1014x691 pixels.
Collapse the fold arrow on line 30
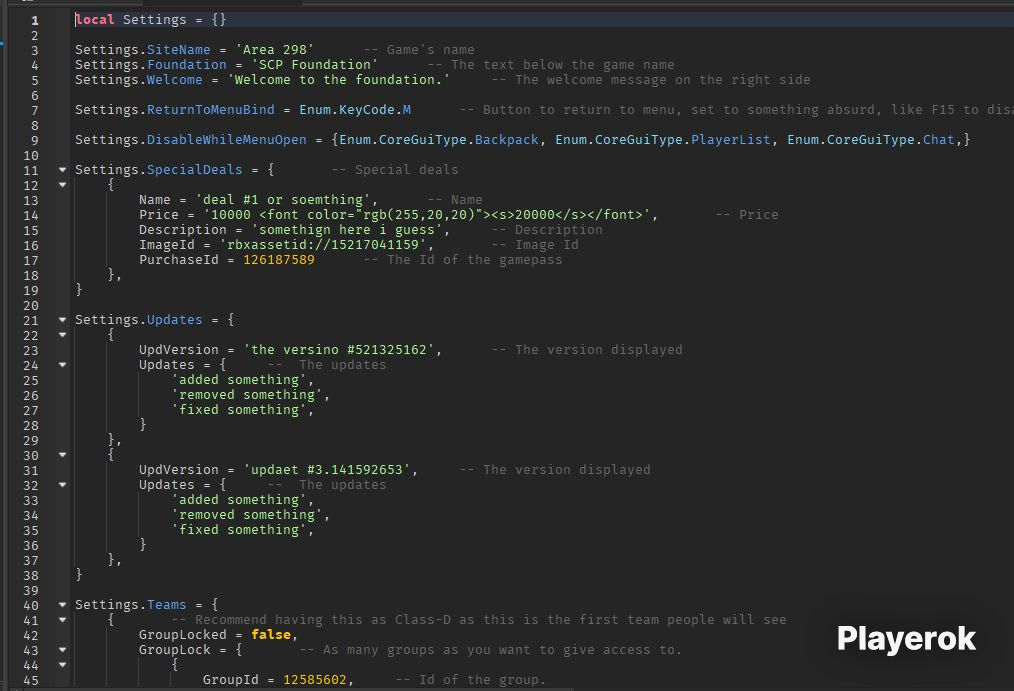point(63,455)
